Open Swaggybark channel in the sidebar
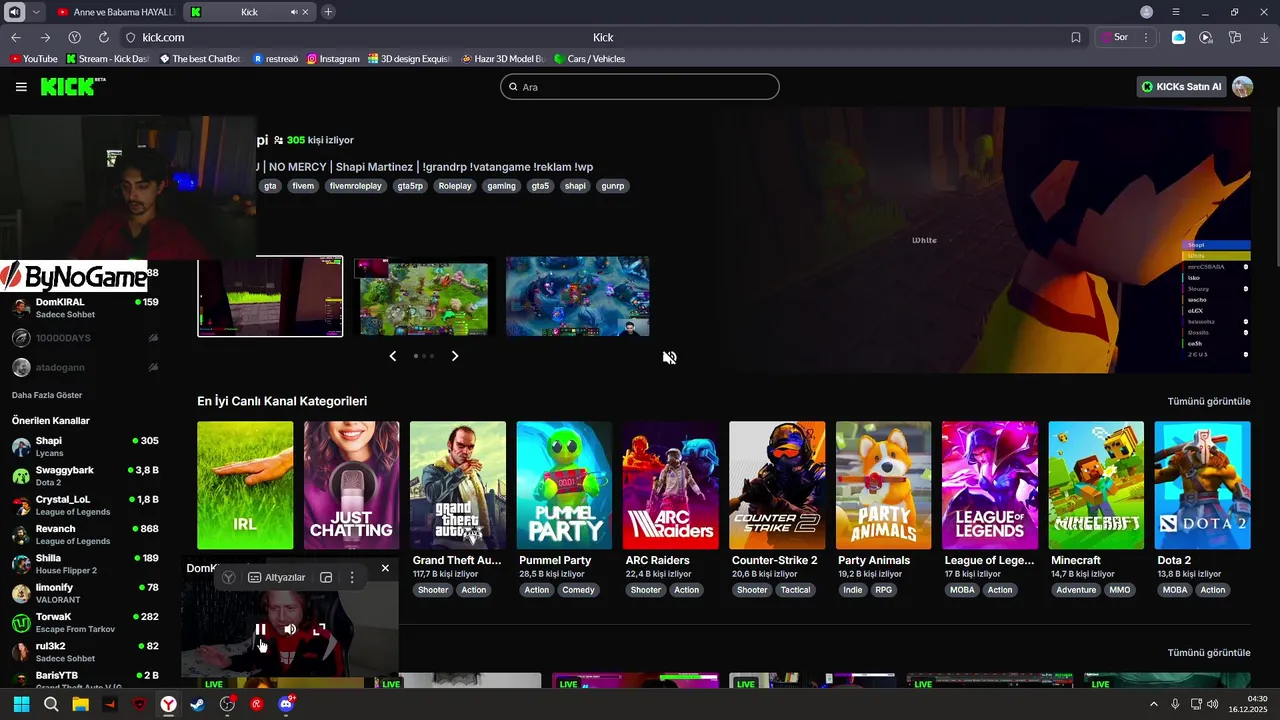This screenshot has width=1280, height=720. click(x=85, y=476)
